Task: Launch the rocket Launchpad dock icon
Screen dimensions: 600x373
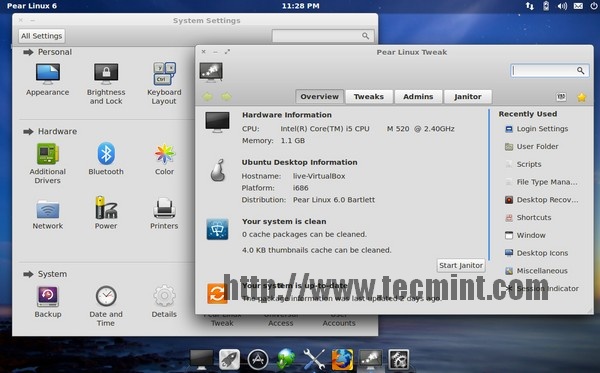Action: click(x=230, y=360)
